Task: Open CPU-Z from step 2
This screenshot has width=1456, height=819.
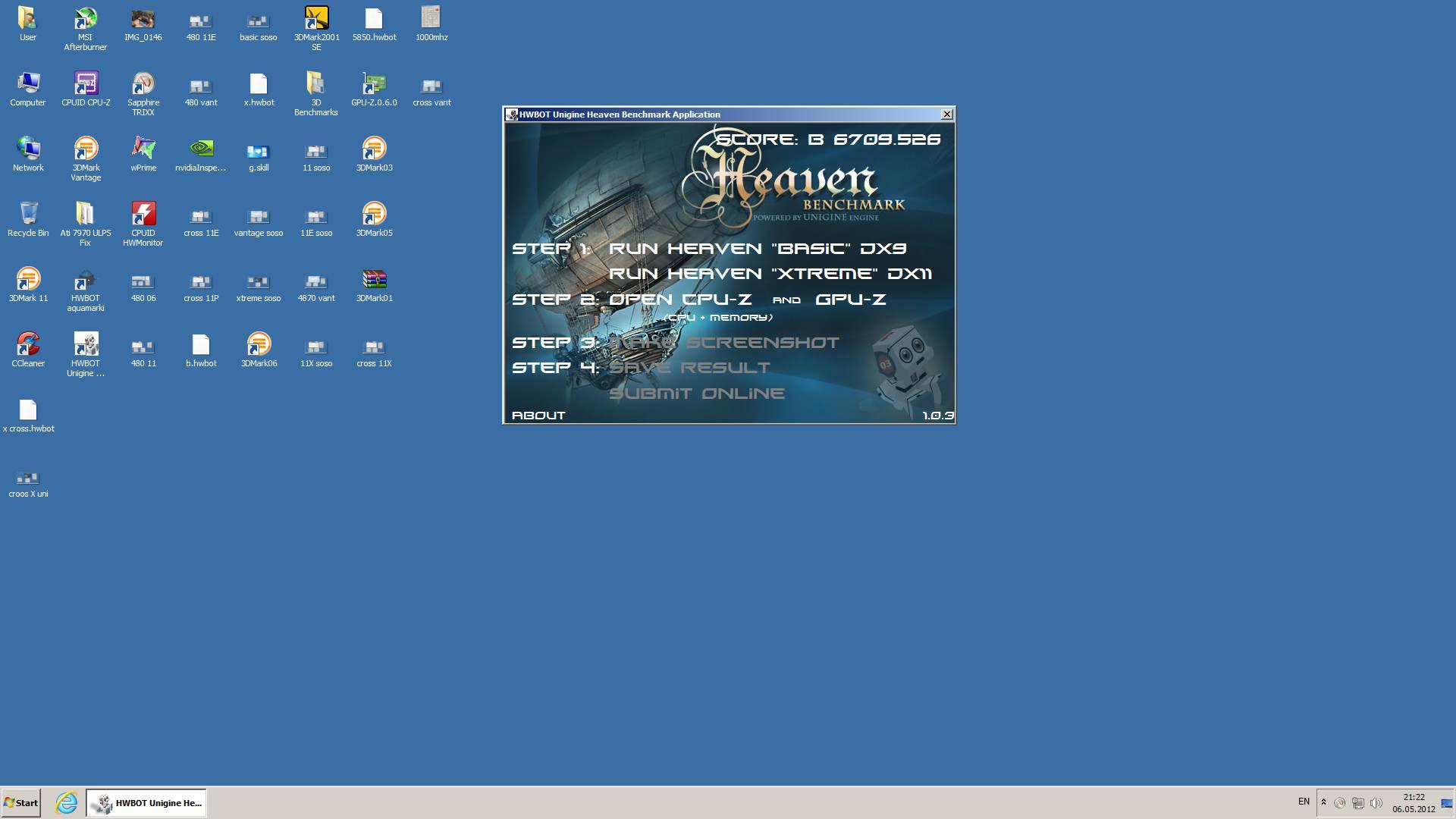Action: pos(680,300)
